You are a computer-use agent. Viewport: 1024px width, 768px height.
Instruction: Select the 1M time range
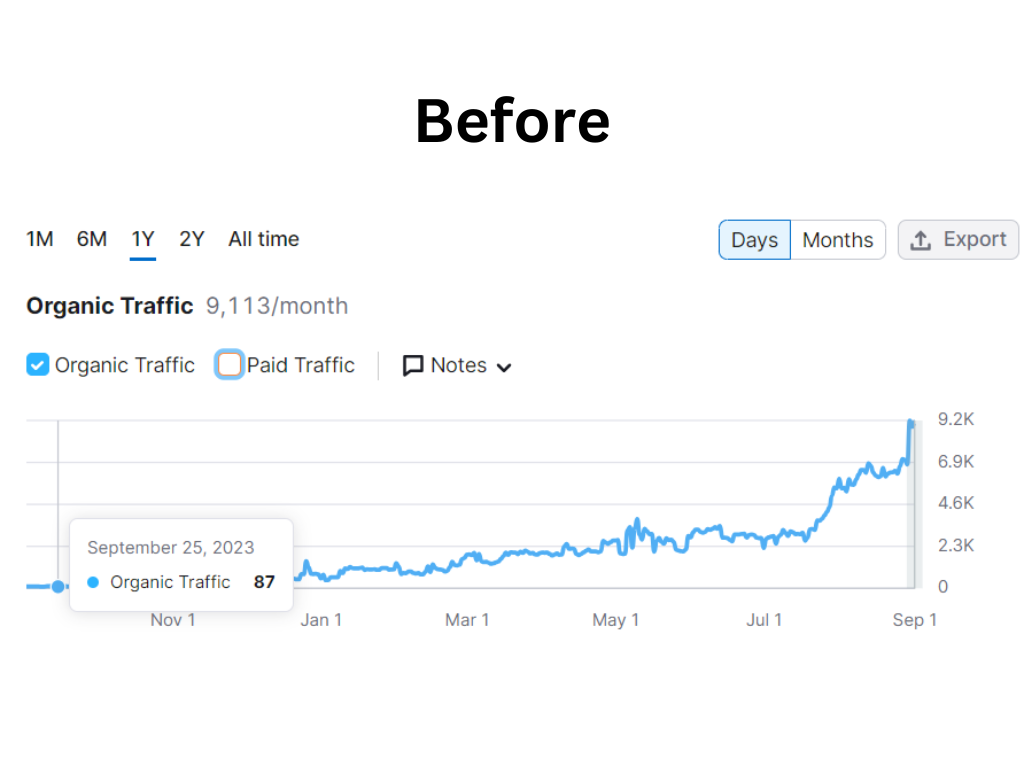tap(40, 239)
